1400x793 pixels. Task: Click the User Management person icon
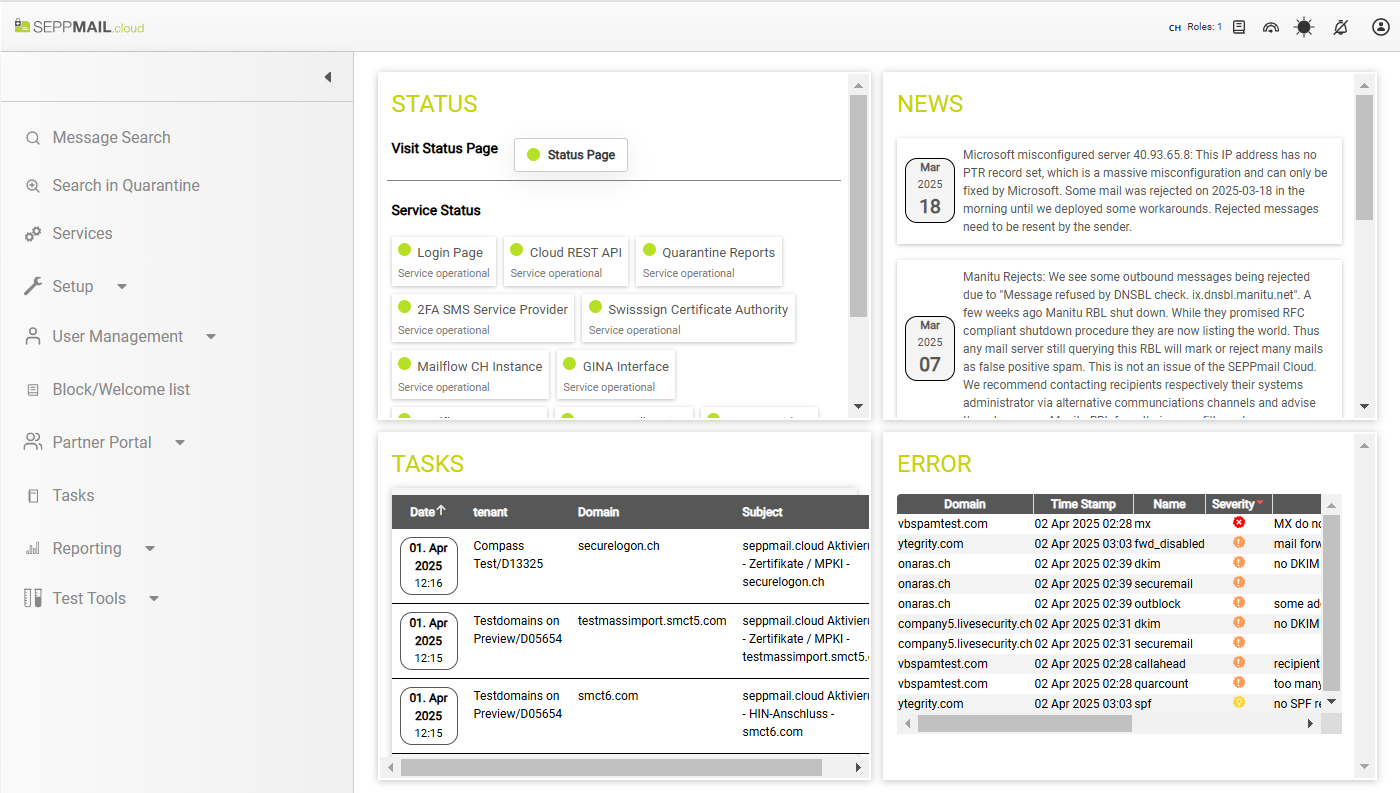tap(33, 336)
